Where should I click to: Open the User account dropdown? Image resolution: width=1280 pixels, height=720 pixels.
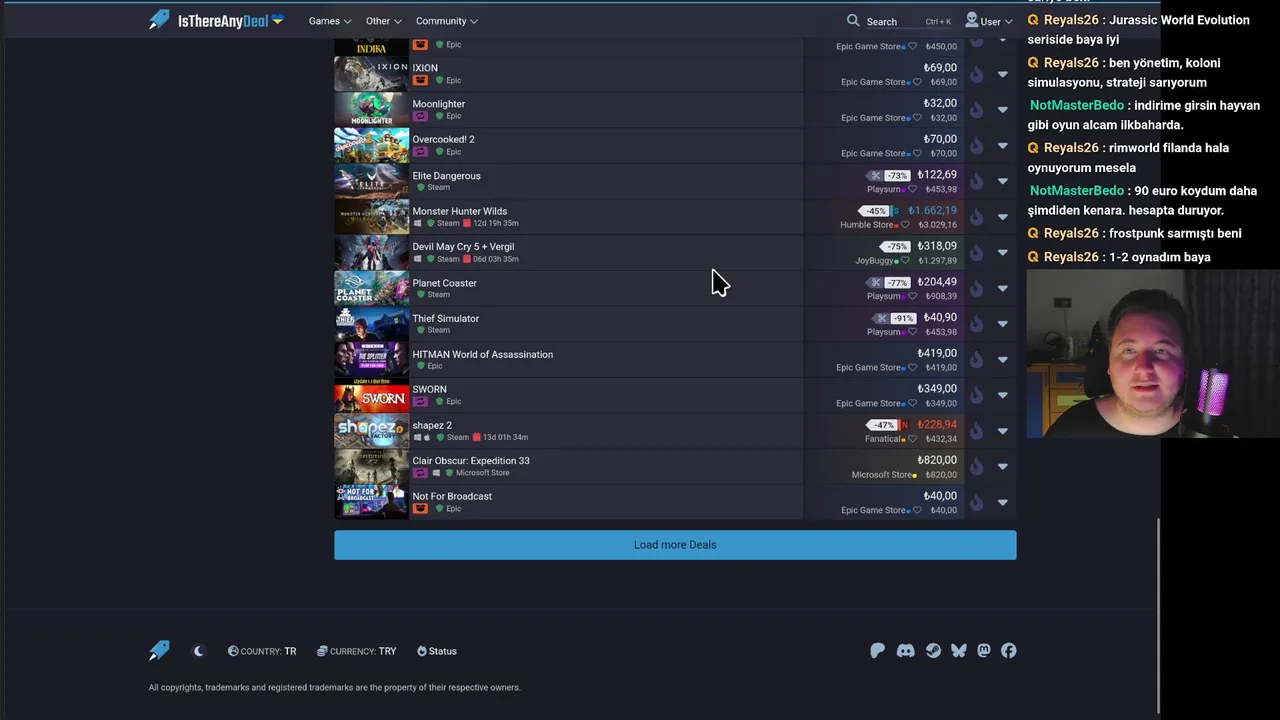click(x=989, y=21)
